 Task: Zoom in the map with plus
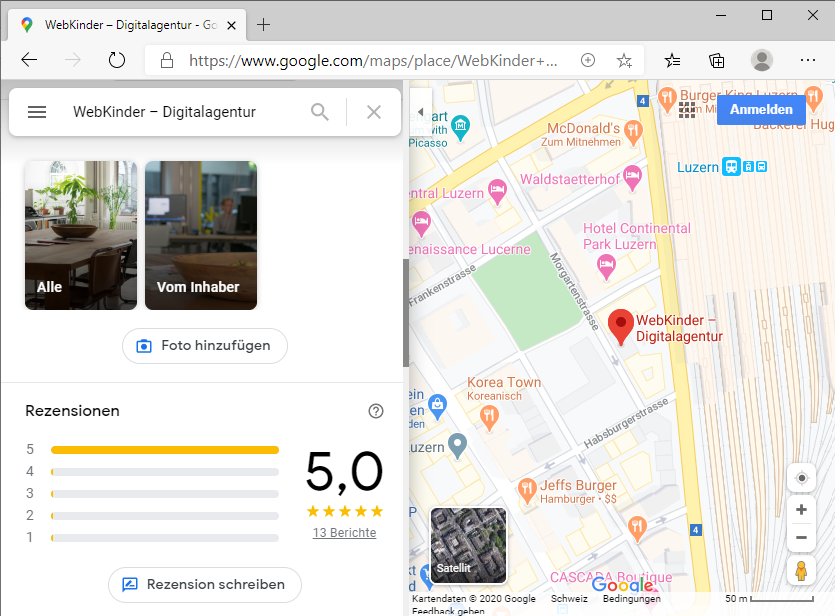click(801, 510)
